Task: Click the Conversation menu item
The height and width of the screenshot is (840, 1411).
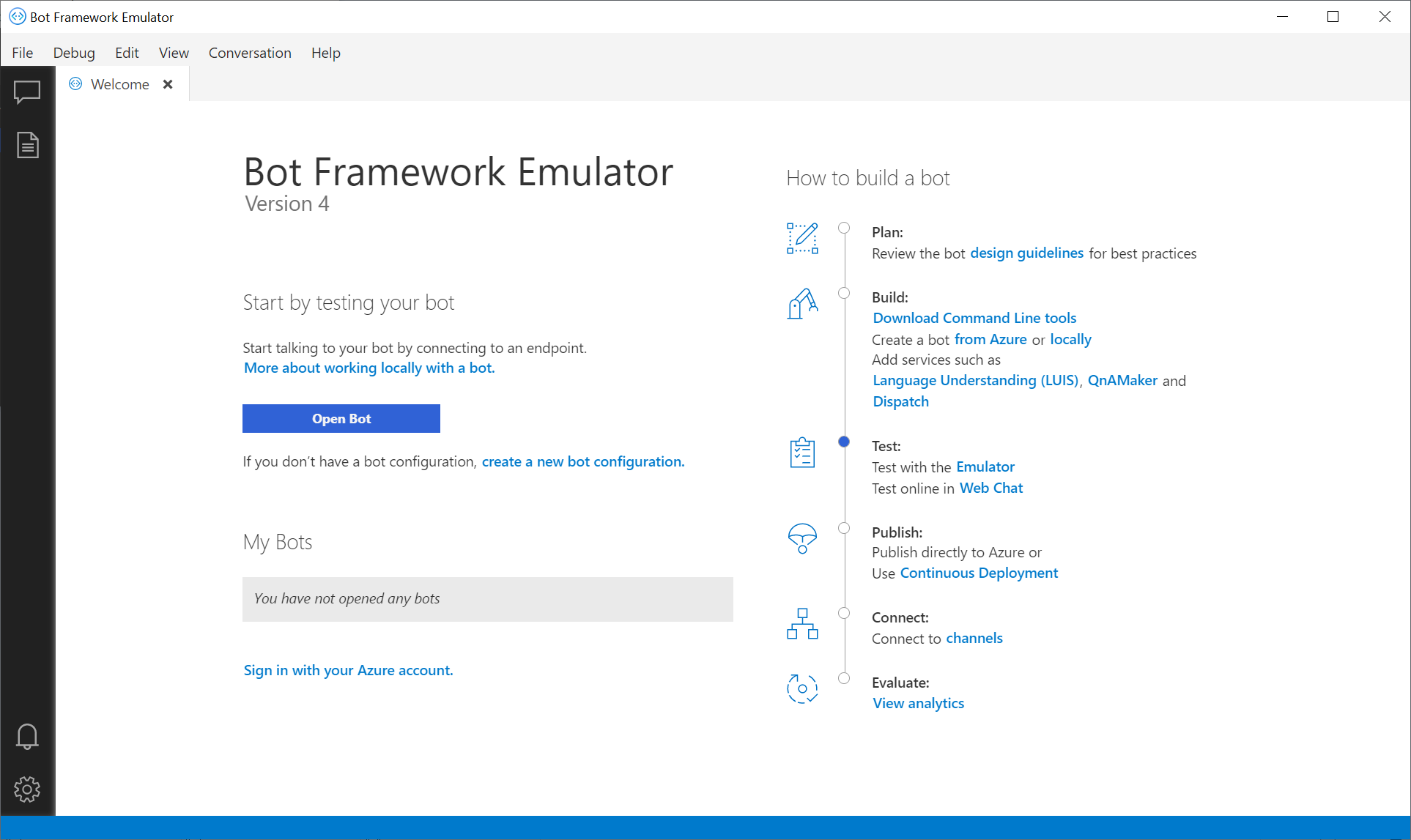Action: (250, 53)
